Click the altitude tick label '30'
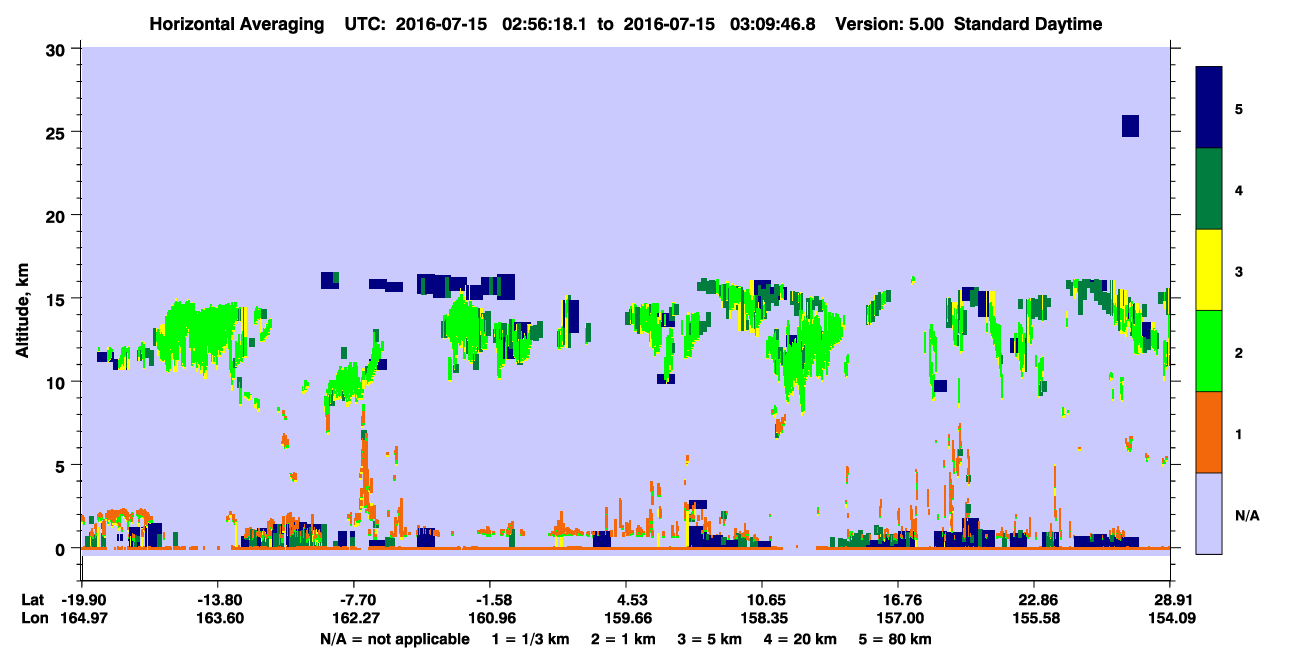The width and height of the screenshot is (1300, 667). (57, 49)
